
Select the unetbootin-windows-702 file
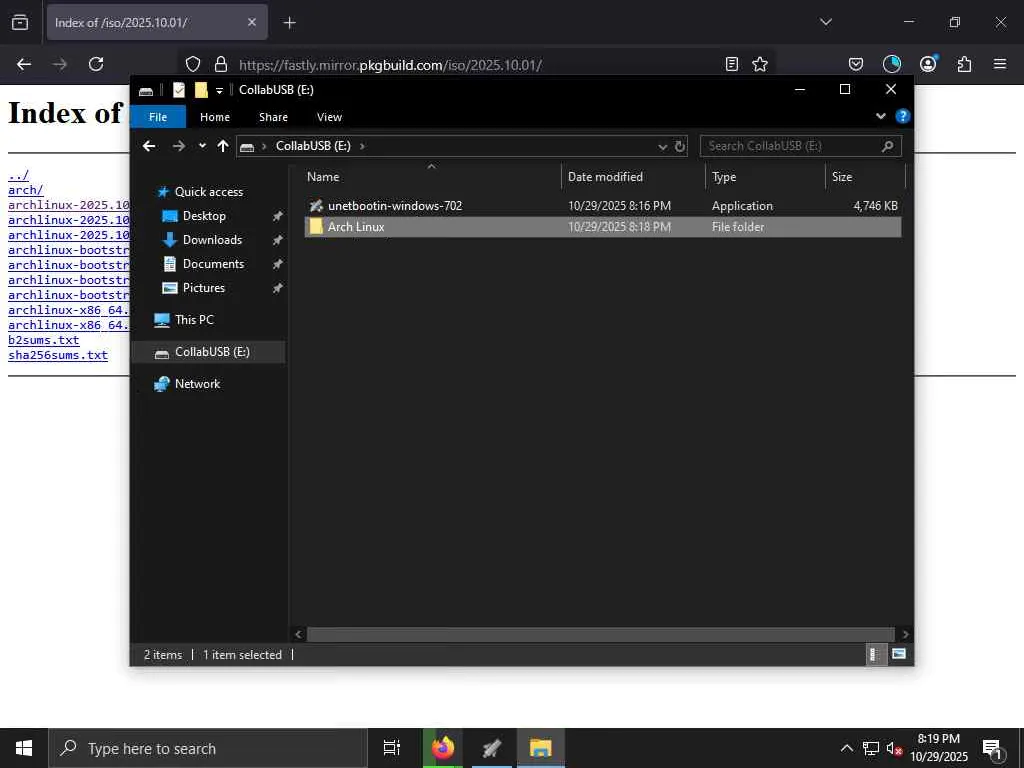602,206
